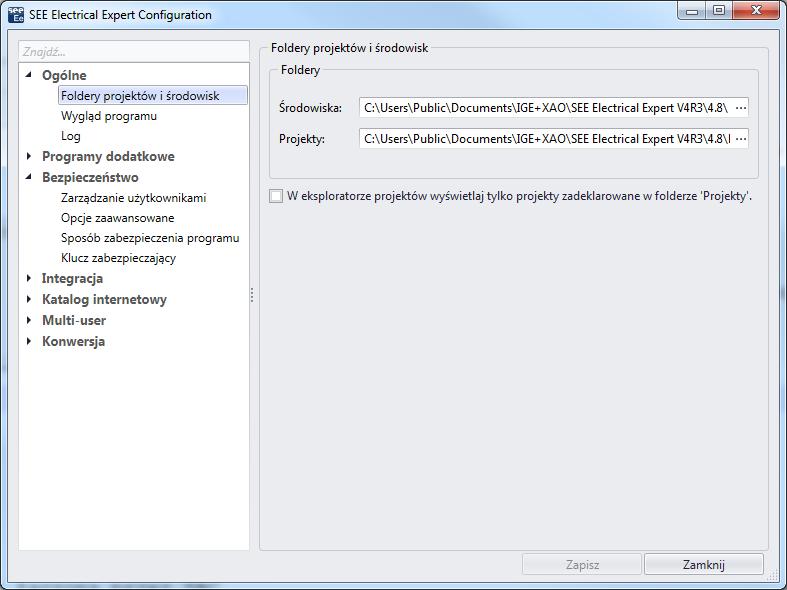Maximize the Configuration window
The image size is (787, 590).
click(x=719, y=11)
